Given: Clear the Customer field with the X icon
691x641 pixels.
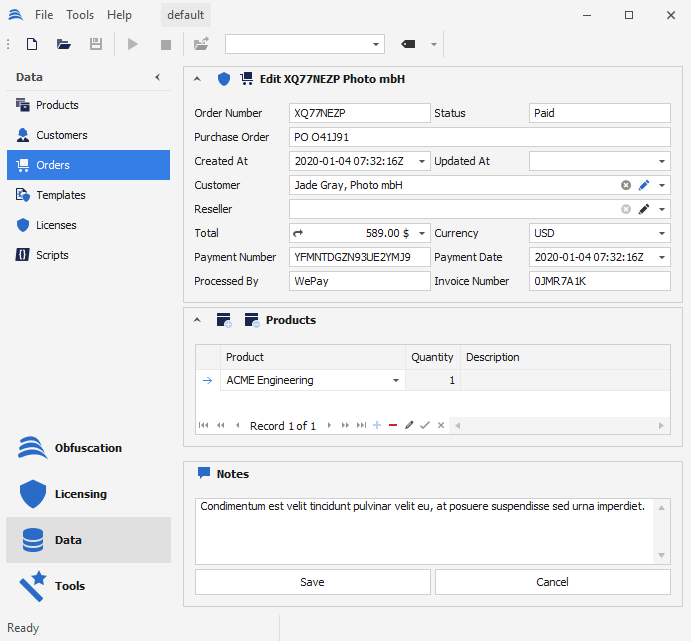Looking at the screenshot, I should (x=626, y=185).
